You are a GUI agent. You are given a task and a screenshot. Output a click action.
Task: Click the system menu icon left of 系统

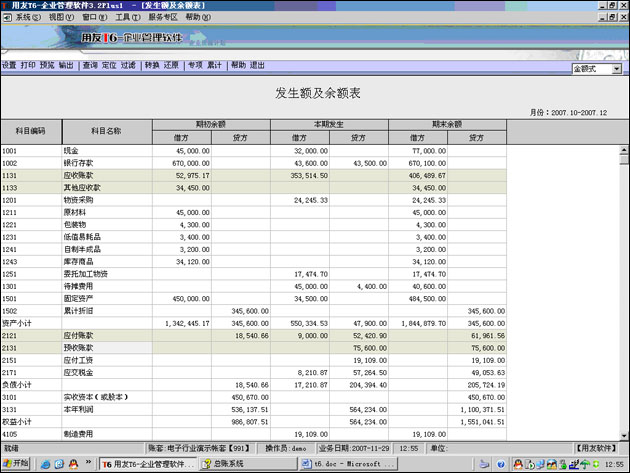tap(7, 17)
